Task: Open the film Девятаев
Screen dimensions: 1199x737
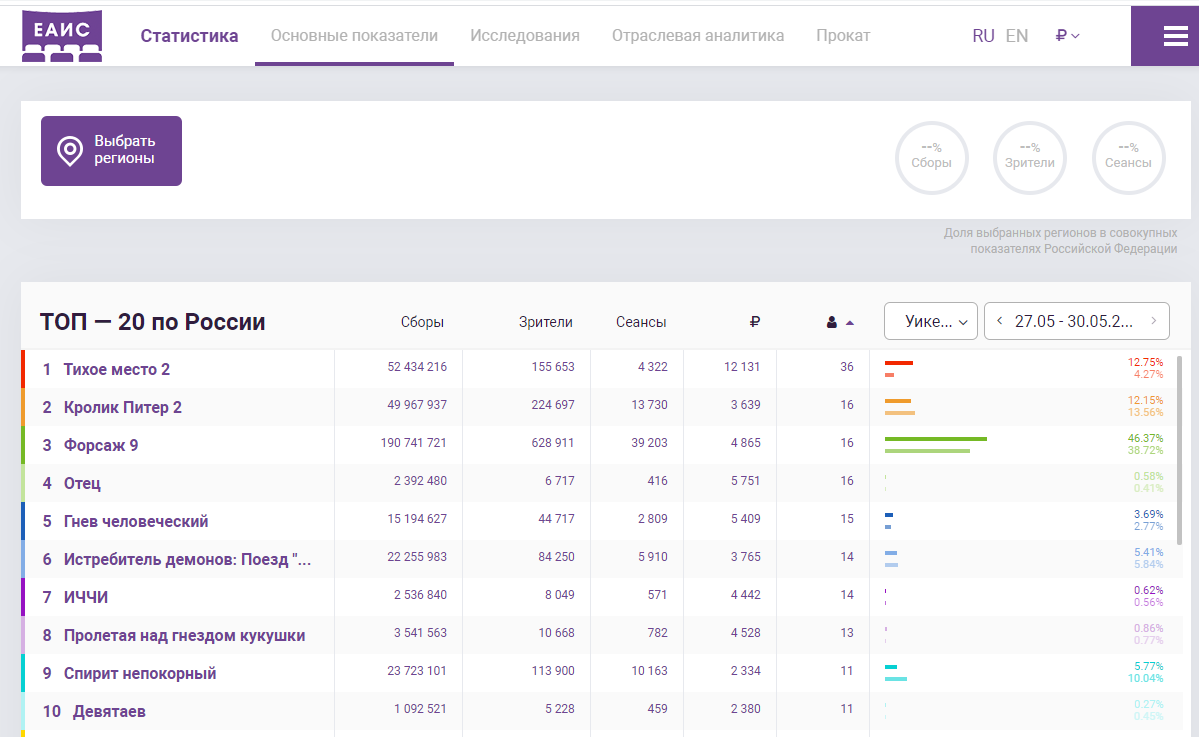Action: (109, 711)
